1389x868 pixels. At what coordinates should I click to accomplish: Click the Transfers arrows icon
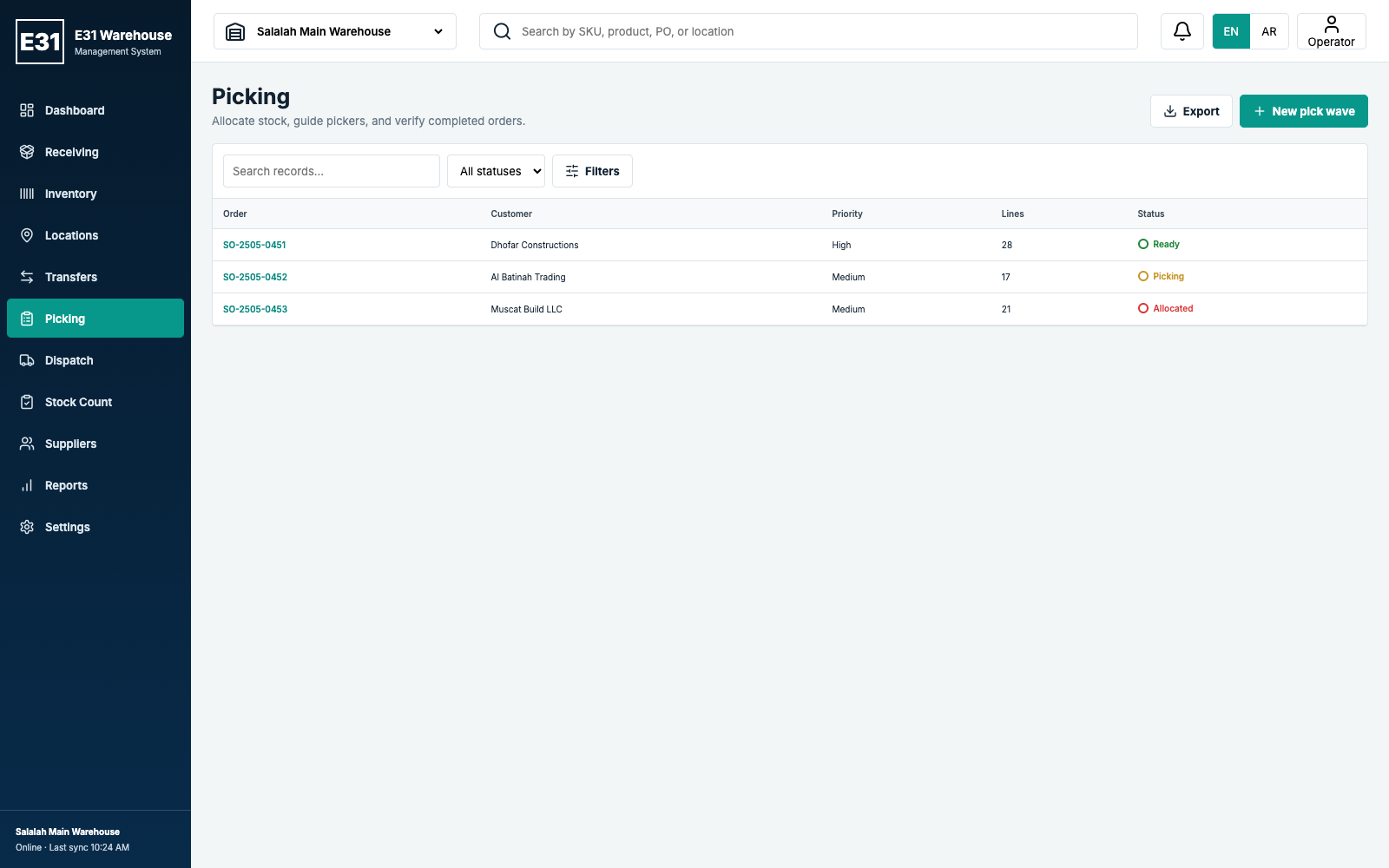tap(27, 277)
